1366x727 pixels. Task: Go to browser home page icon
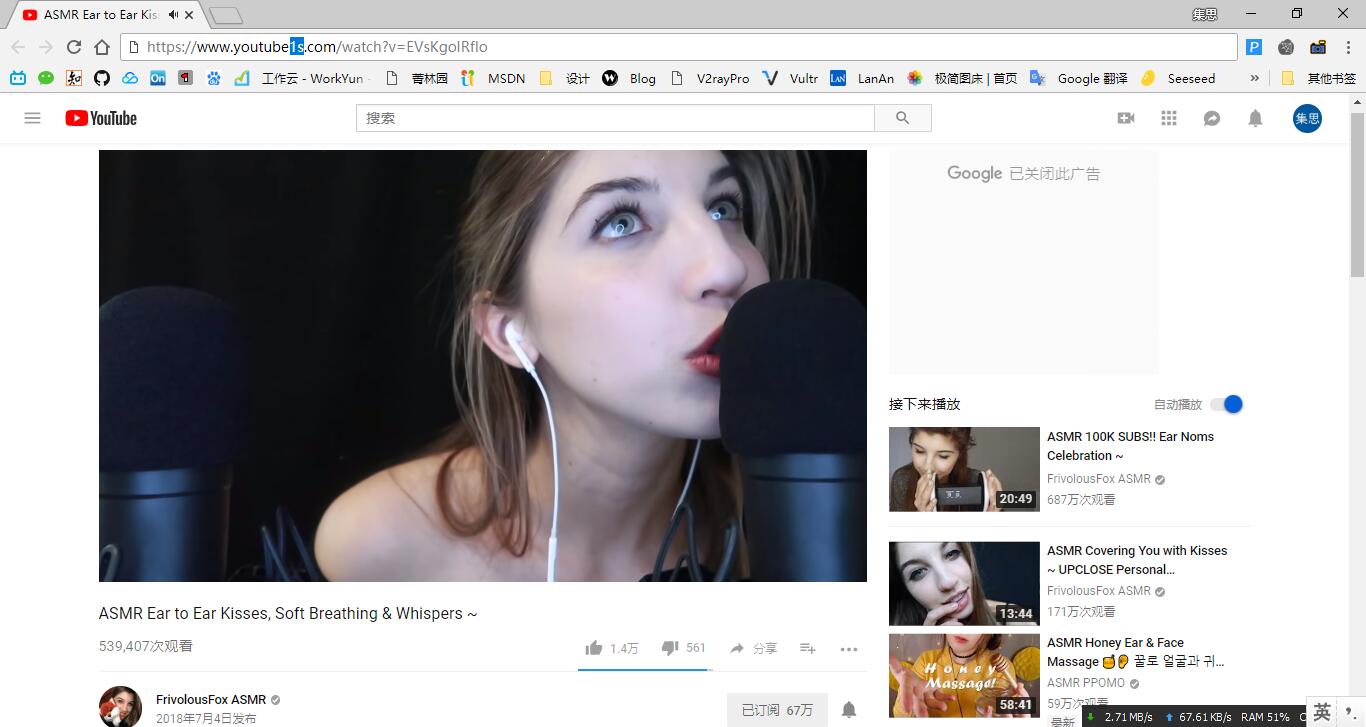tap(102, 47)
